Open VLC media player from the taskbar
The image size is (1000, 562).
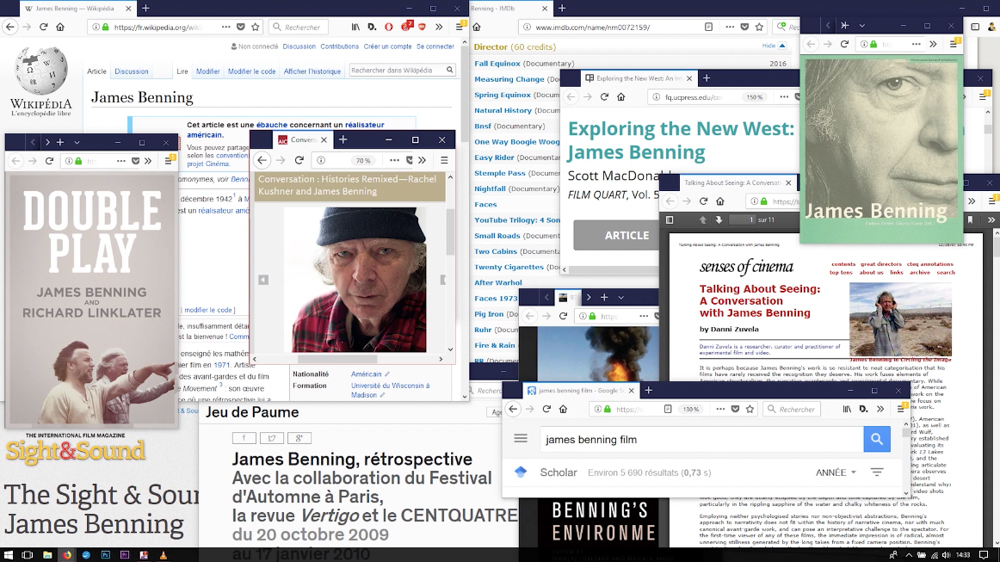tap(163, 555)
